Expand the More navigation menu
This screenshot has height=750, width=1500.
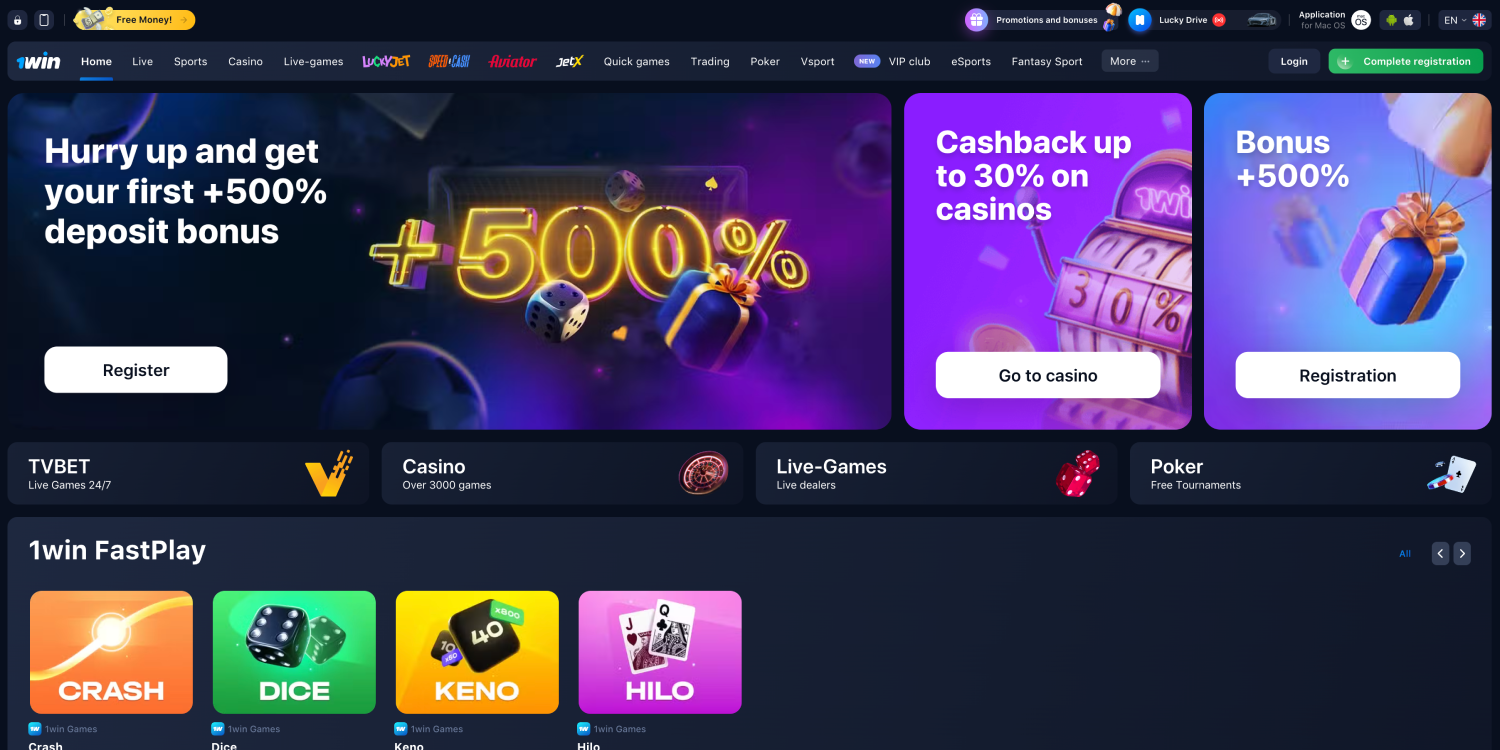(x=1130, y=61)
